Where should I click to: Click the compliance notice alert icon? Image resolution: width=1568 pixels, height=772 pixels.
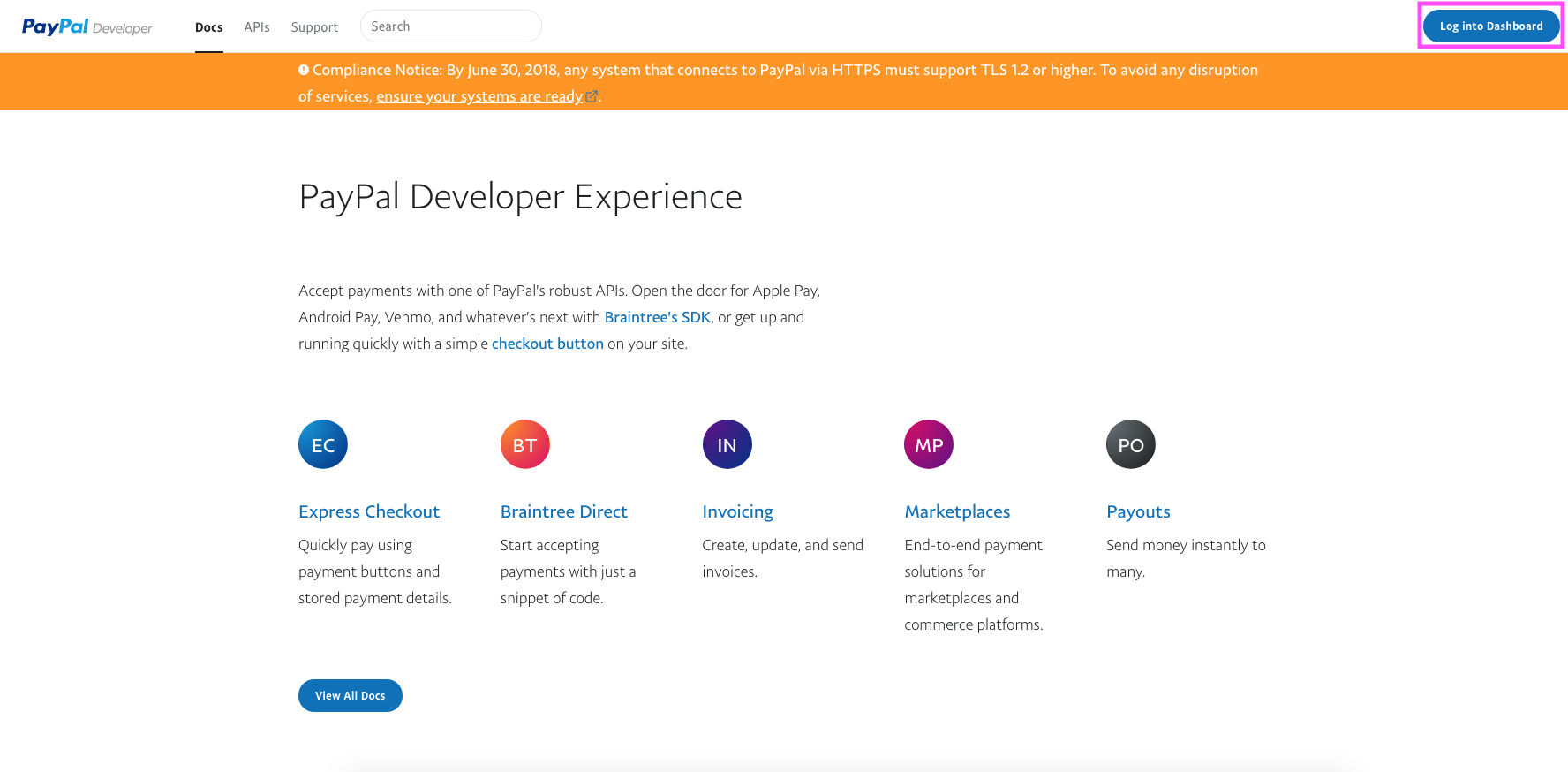tap(304, 70)
